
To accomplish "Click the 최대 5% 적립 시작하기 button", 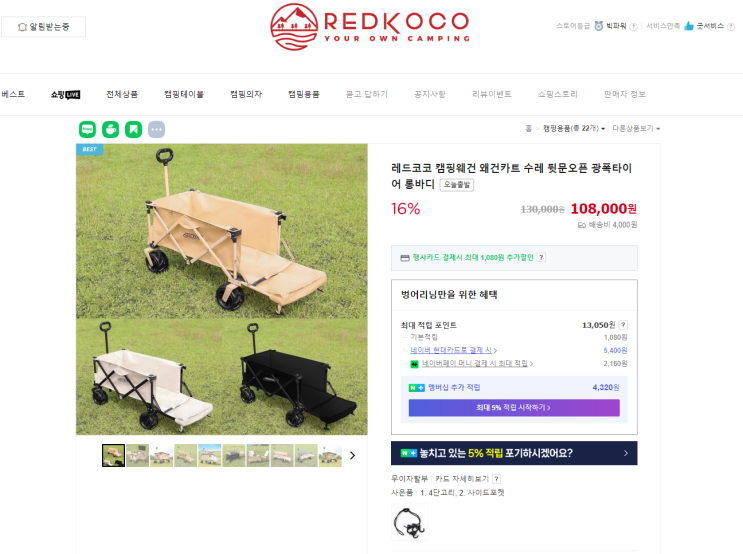I will click(514, 408).
